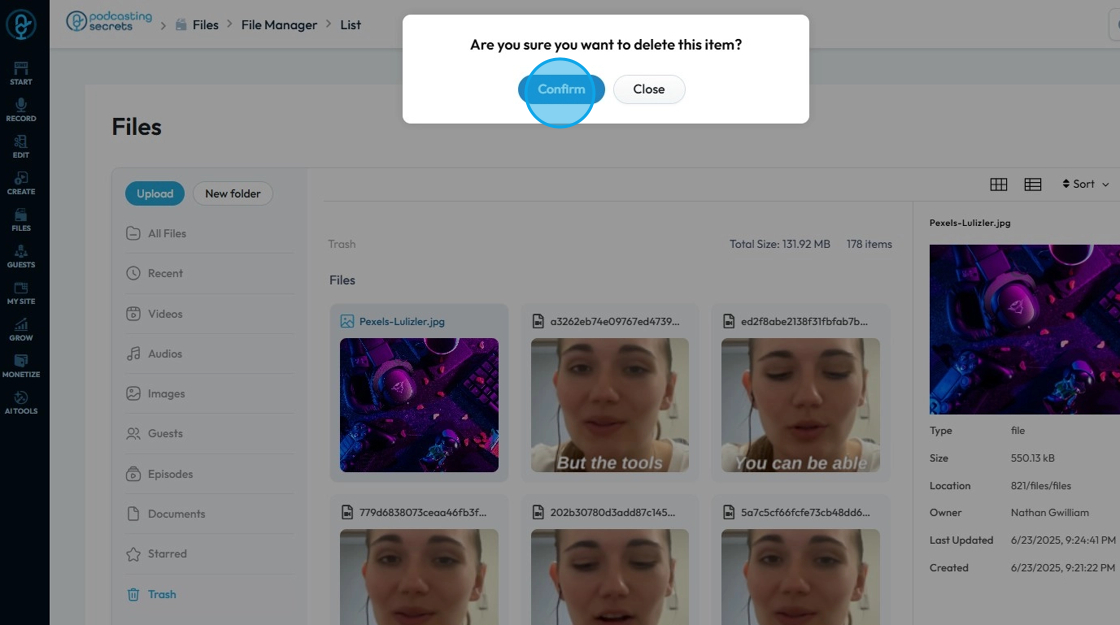Image resolution: width=1120 pixels, height=625 pixels.
Task: Create a New folder
Action: click(x=233, y=194)
